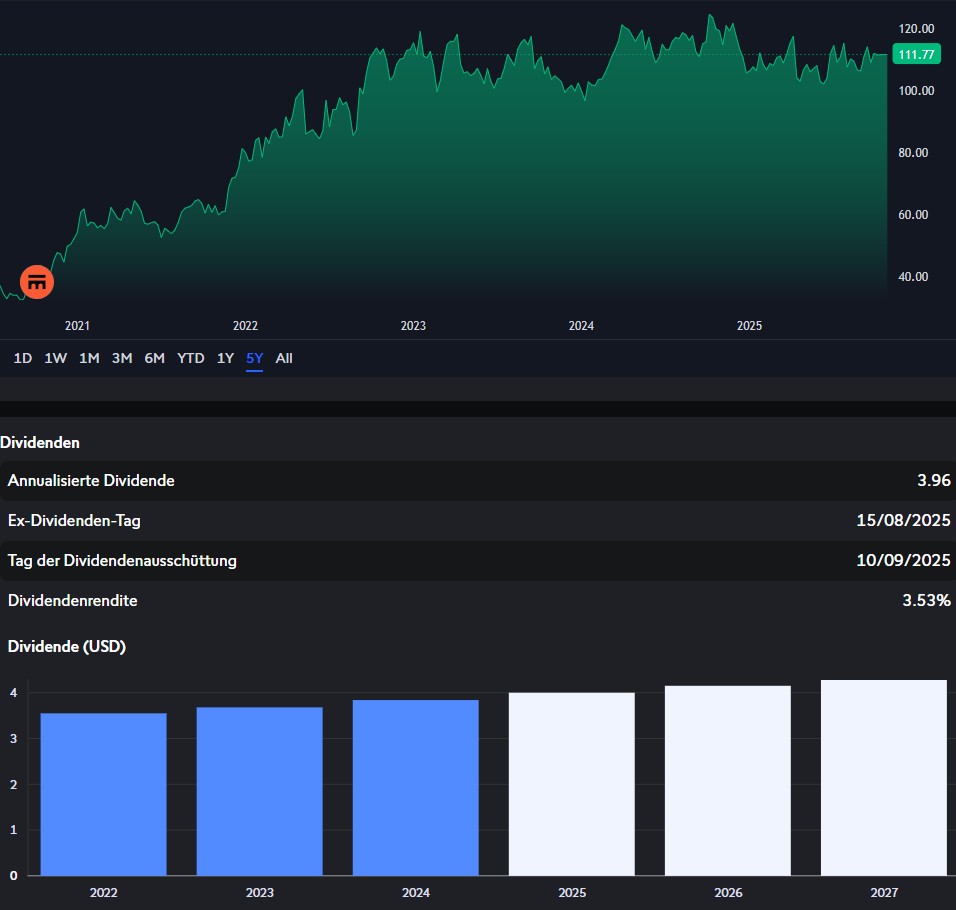Select the active 5Y range tab
956x910 pixels.
(254, 358)
